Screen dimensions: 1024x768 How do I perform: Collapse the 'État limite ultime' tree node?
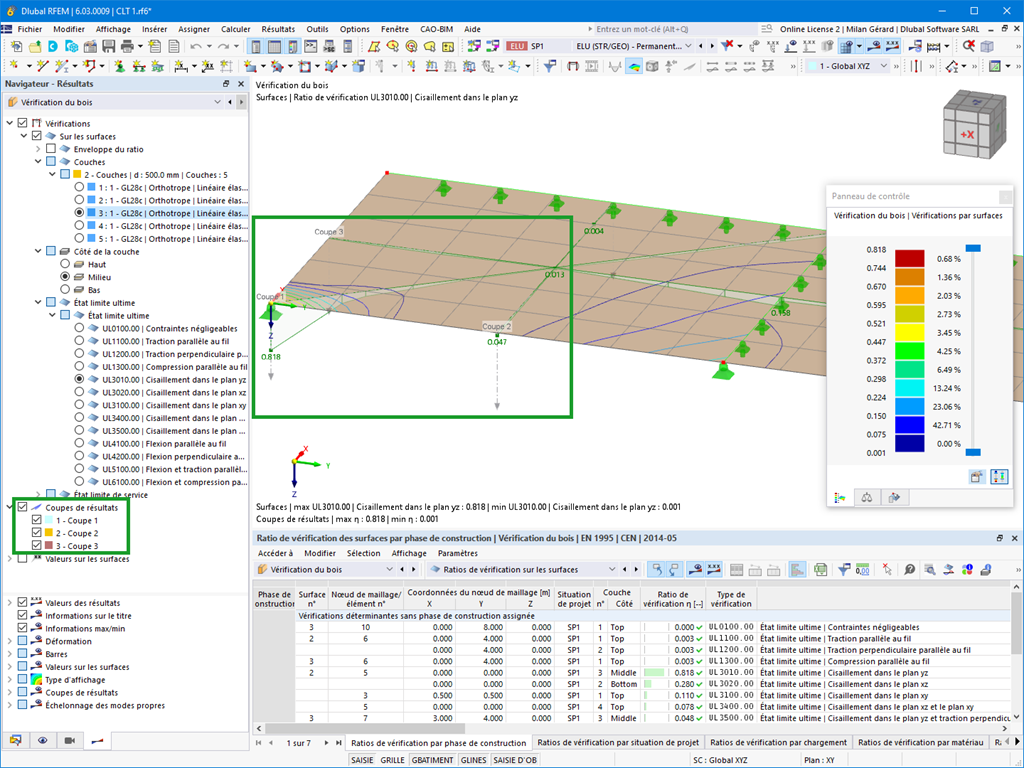[x=37, y=302]
